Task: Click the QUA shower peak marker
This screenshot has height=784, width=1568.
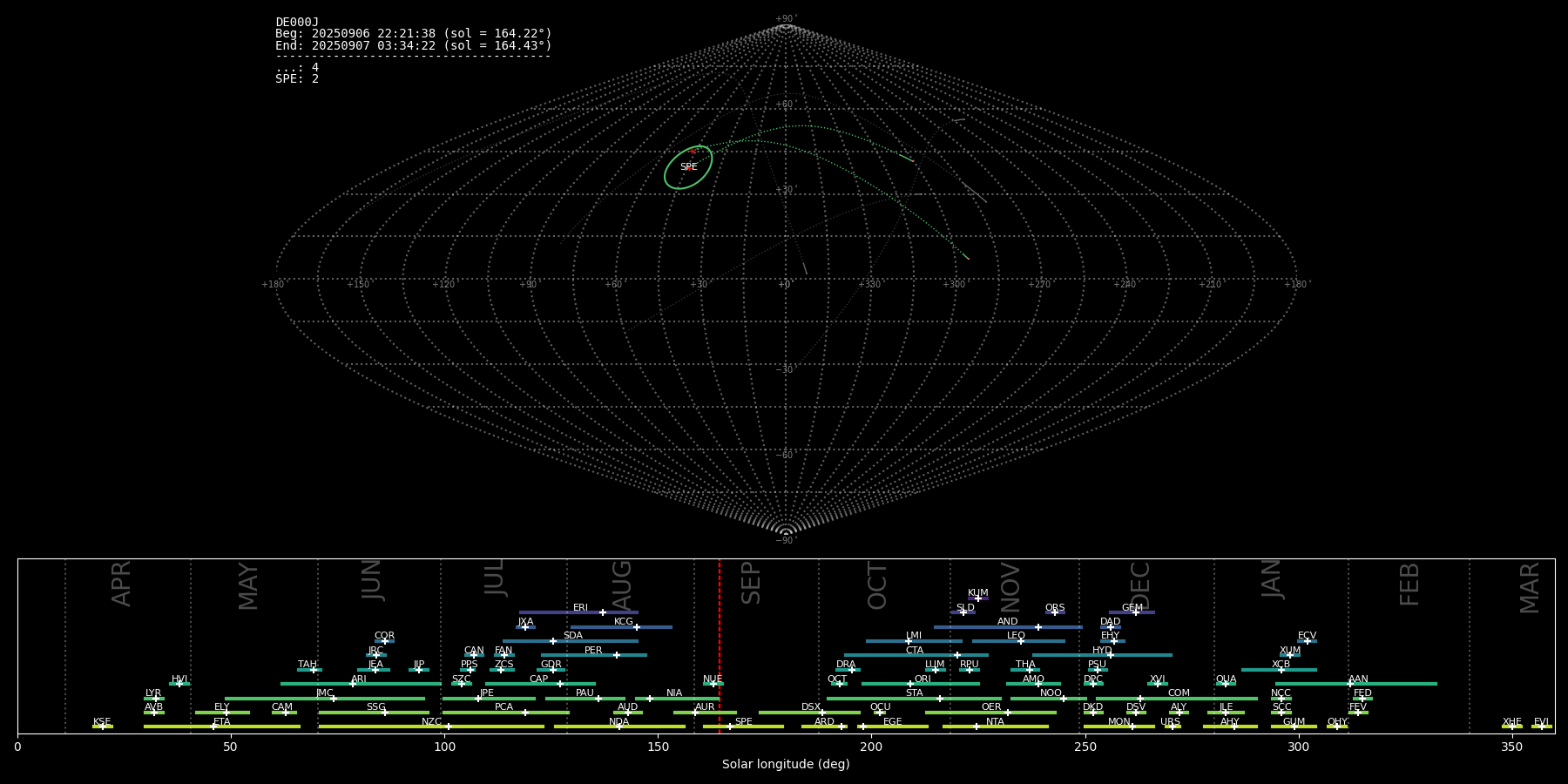Action: click(1225, 684)
